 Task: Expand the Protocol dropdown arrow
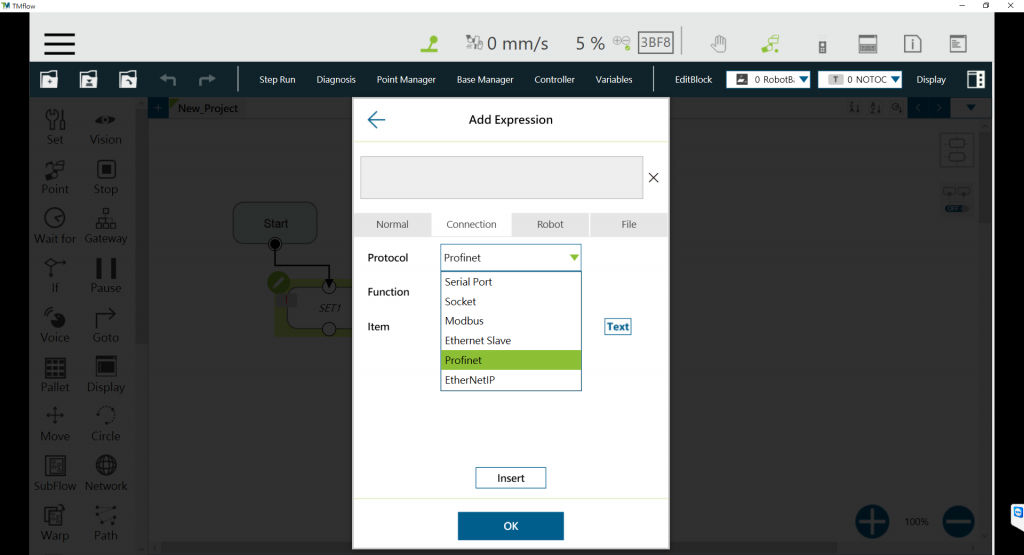[573, 258]
